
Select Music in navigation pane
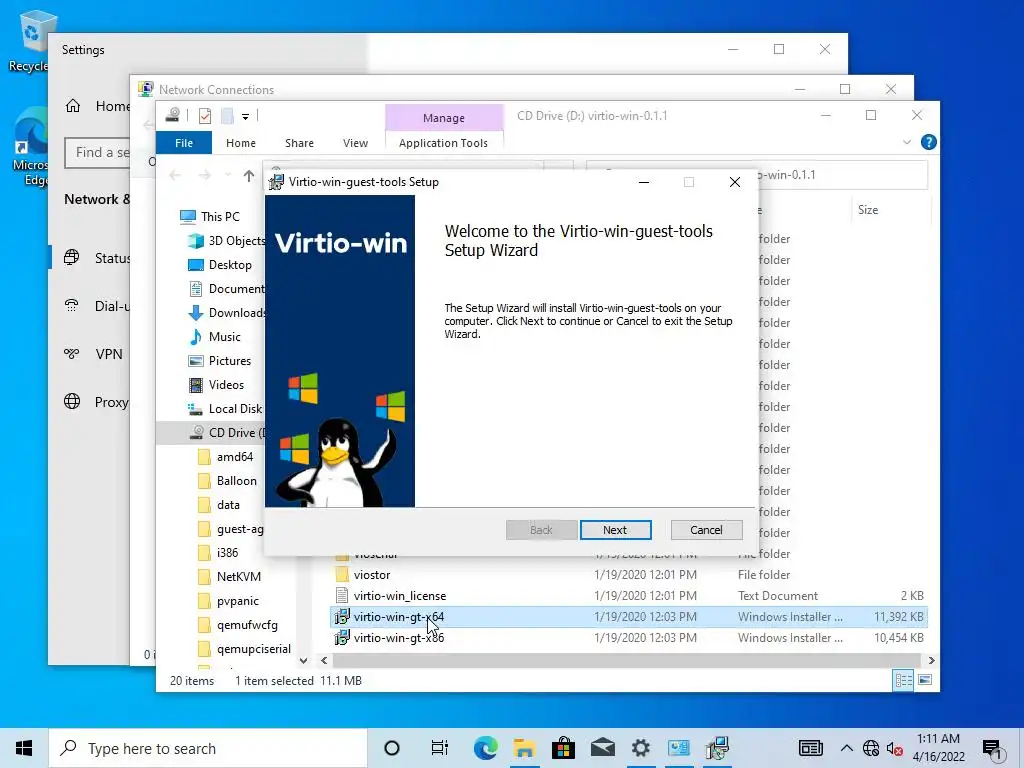point(215,337)
